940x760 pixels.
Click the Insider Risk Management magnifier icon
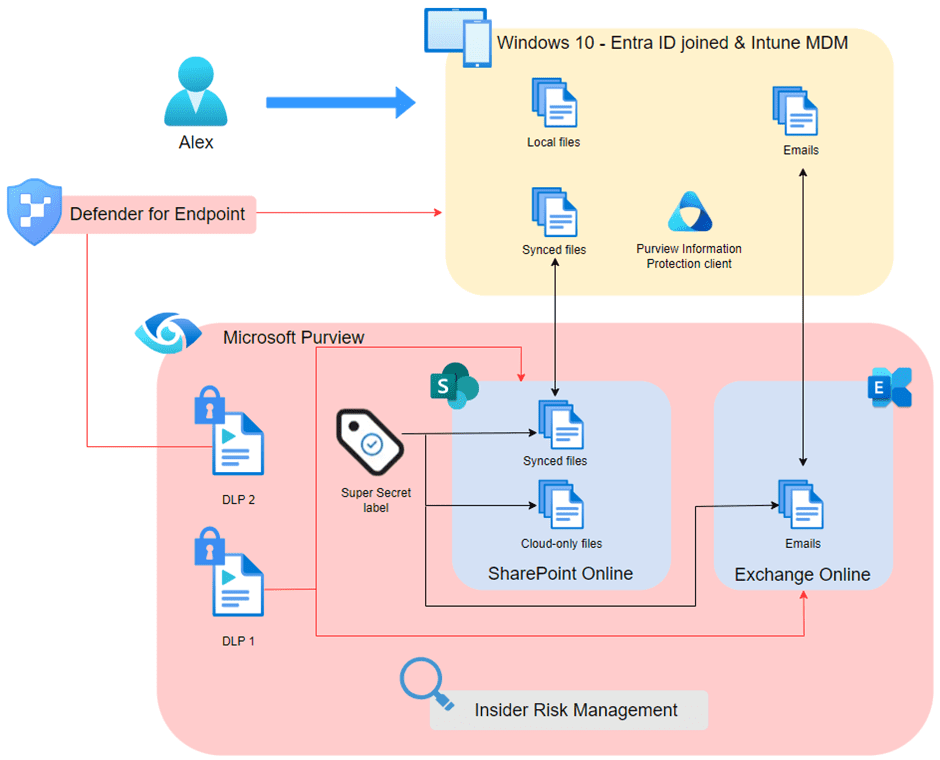tap(427, 684)
